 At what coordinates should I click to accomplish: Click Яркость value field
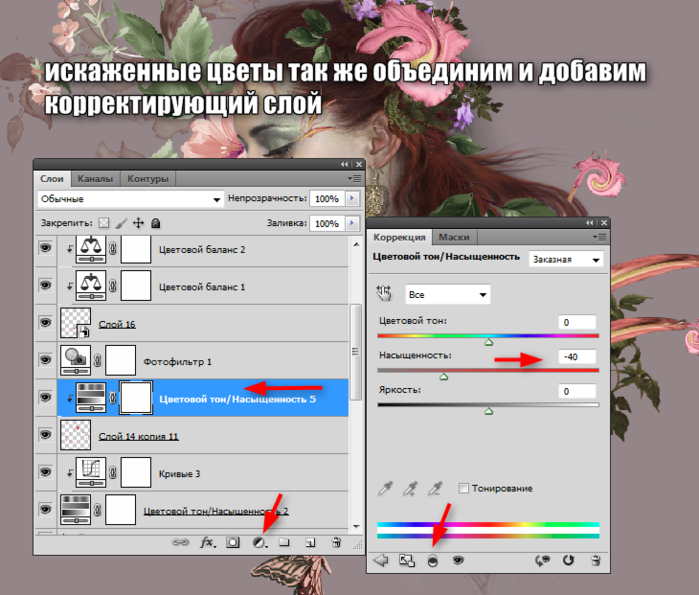577,391
